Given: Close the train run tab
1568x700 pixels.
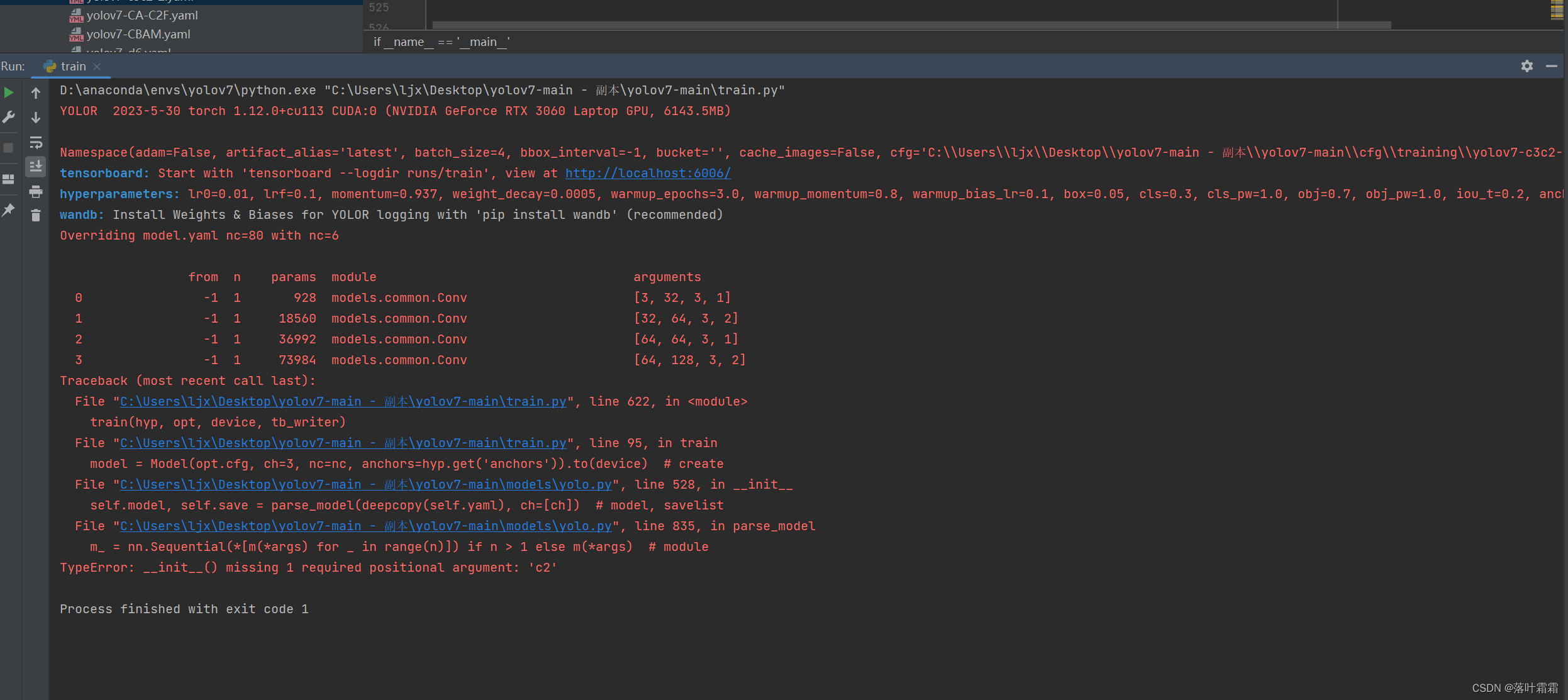Looking at the screenshot, I should click(97, 66).
